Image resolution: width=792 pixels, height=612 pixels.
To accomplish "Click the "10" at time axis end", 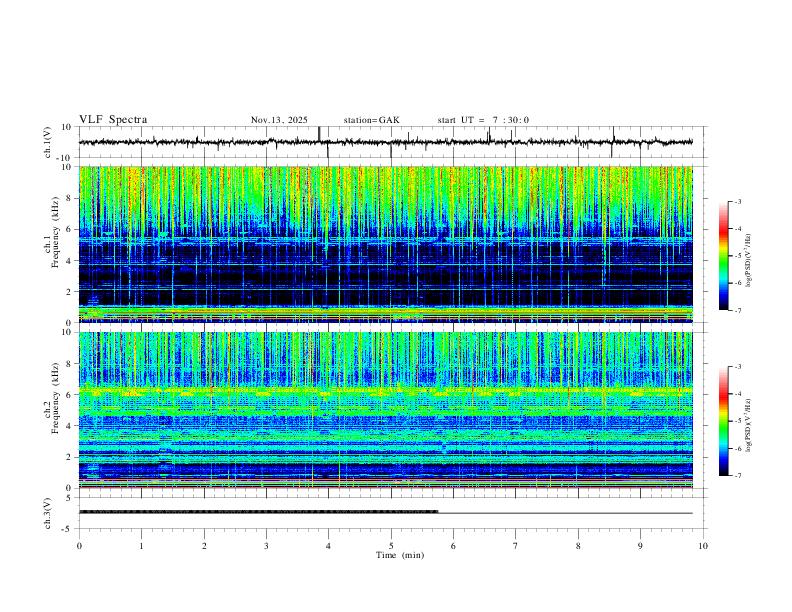I will [703, 546].
